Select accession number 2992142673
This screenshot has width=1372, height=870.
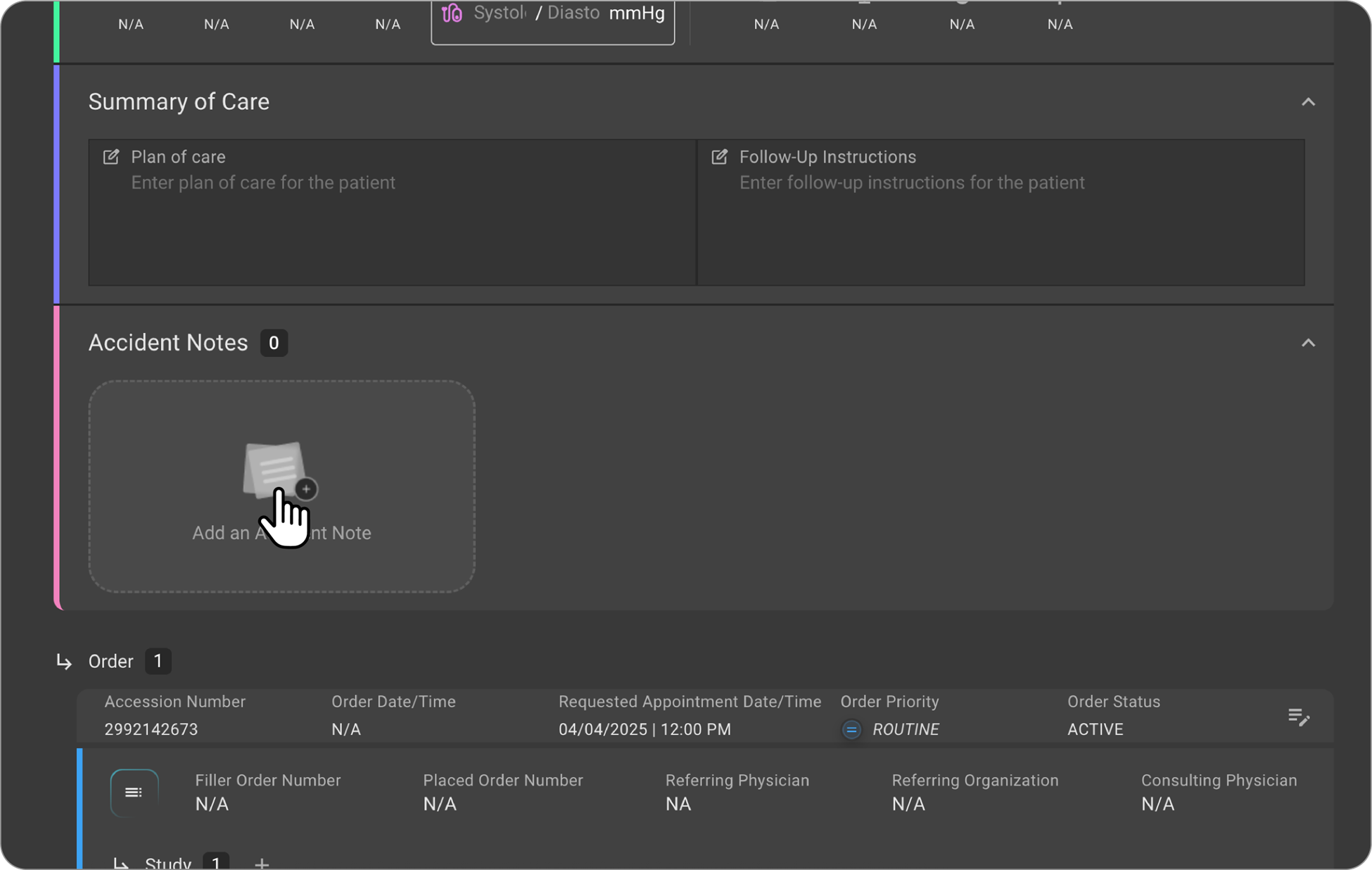(x=151, y=729)
